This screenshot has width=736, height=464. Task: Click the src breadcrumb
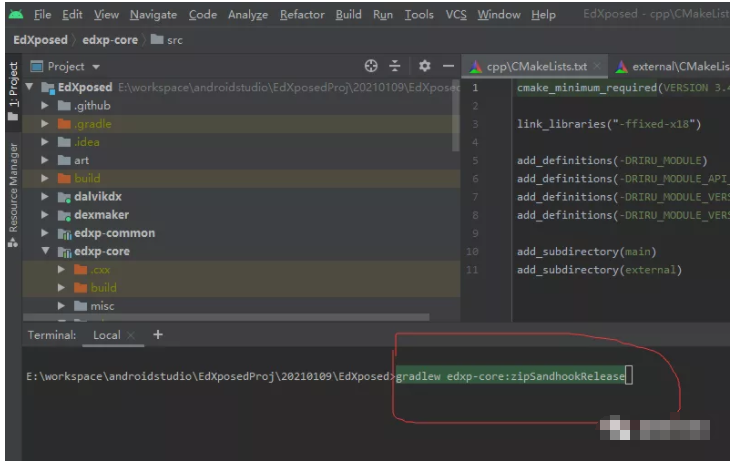pyautogui.click(x=175, y=40)
